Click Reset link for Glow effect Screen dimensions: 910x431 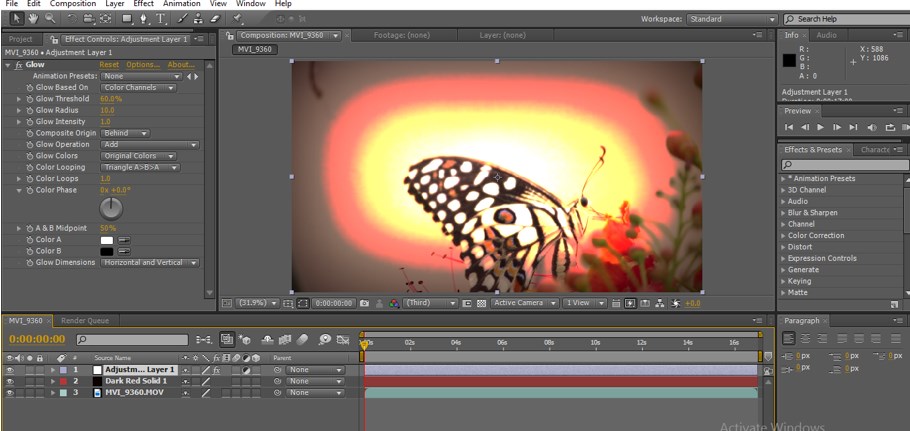109,65
